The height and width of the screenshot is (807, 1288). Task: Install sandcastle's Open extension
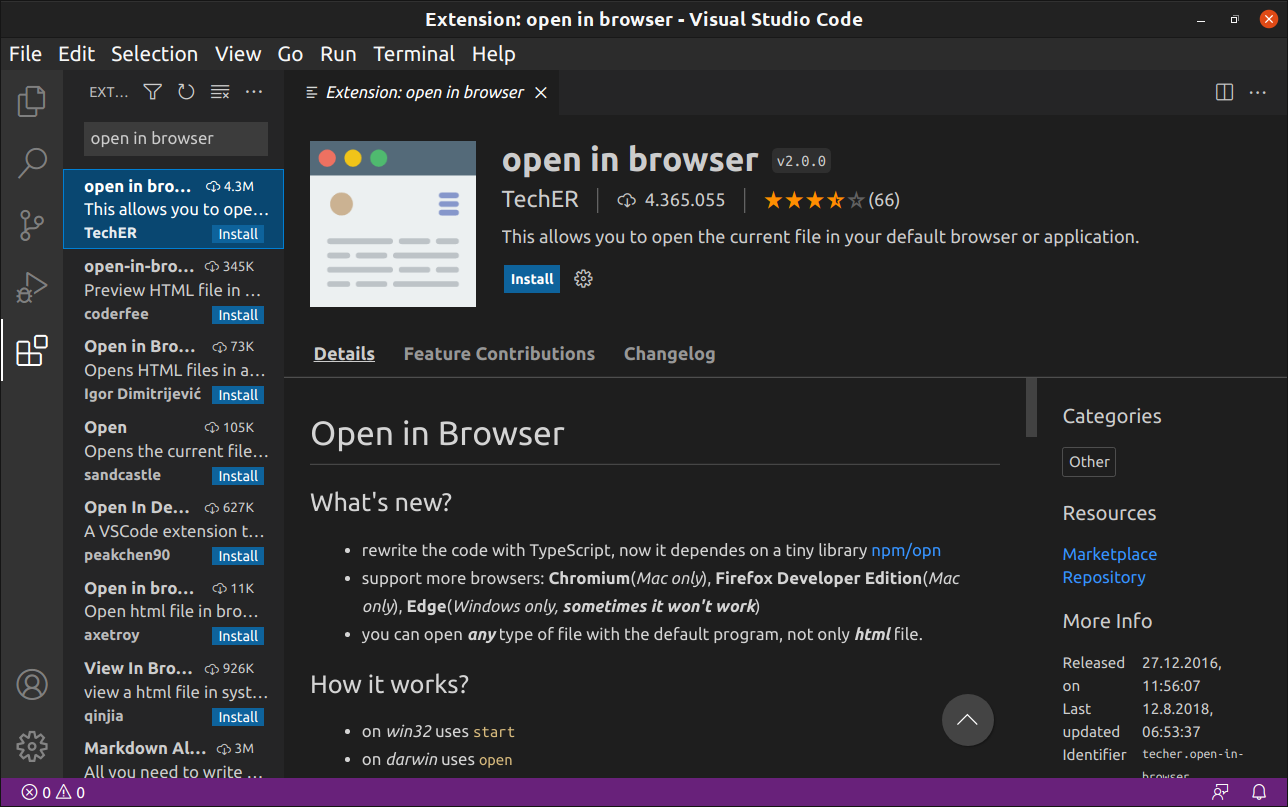(238, 476)
